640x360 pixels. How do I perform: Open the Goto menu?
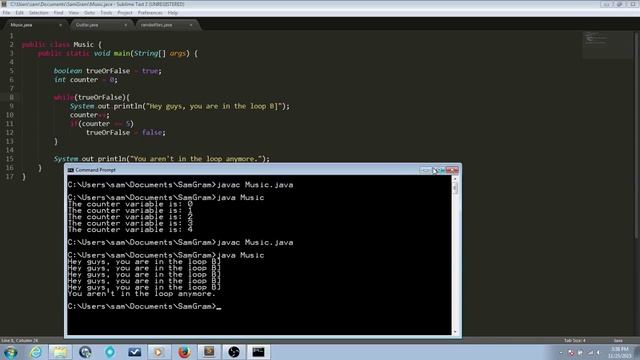tap(89, 13)
